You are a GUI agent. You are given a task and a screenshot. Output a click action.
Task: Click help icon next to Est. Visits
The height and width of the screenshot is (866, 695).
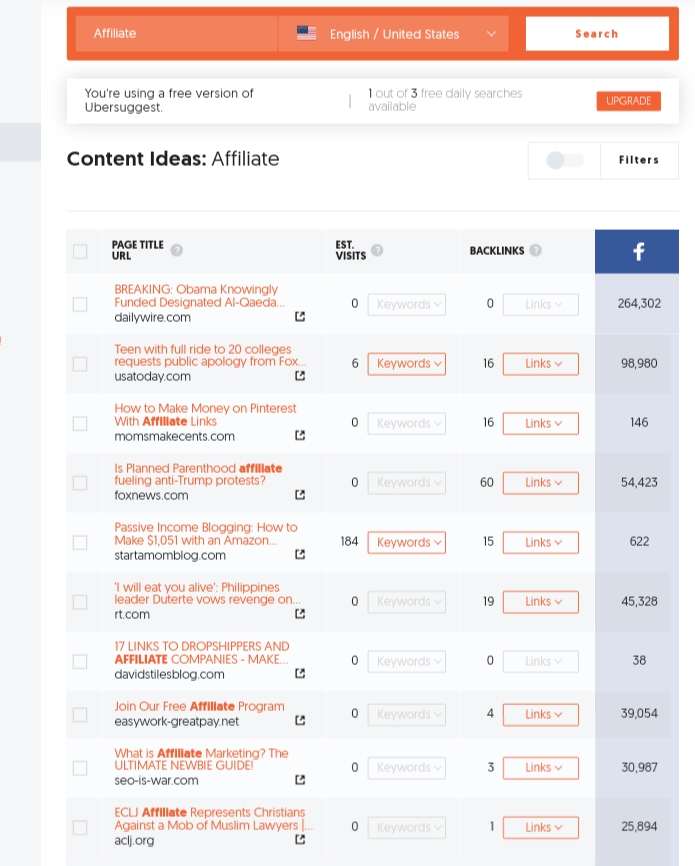377,251
